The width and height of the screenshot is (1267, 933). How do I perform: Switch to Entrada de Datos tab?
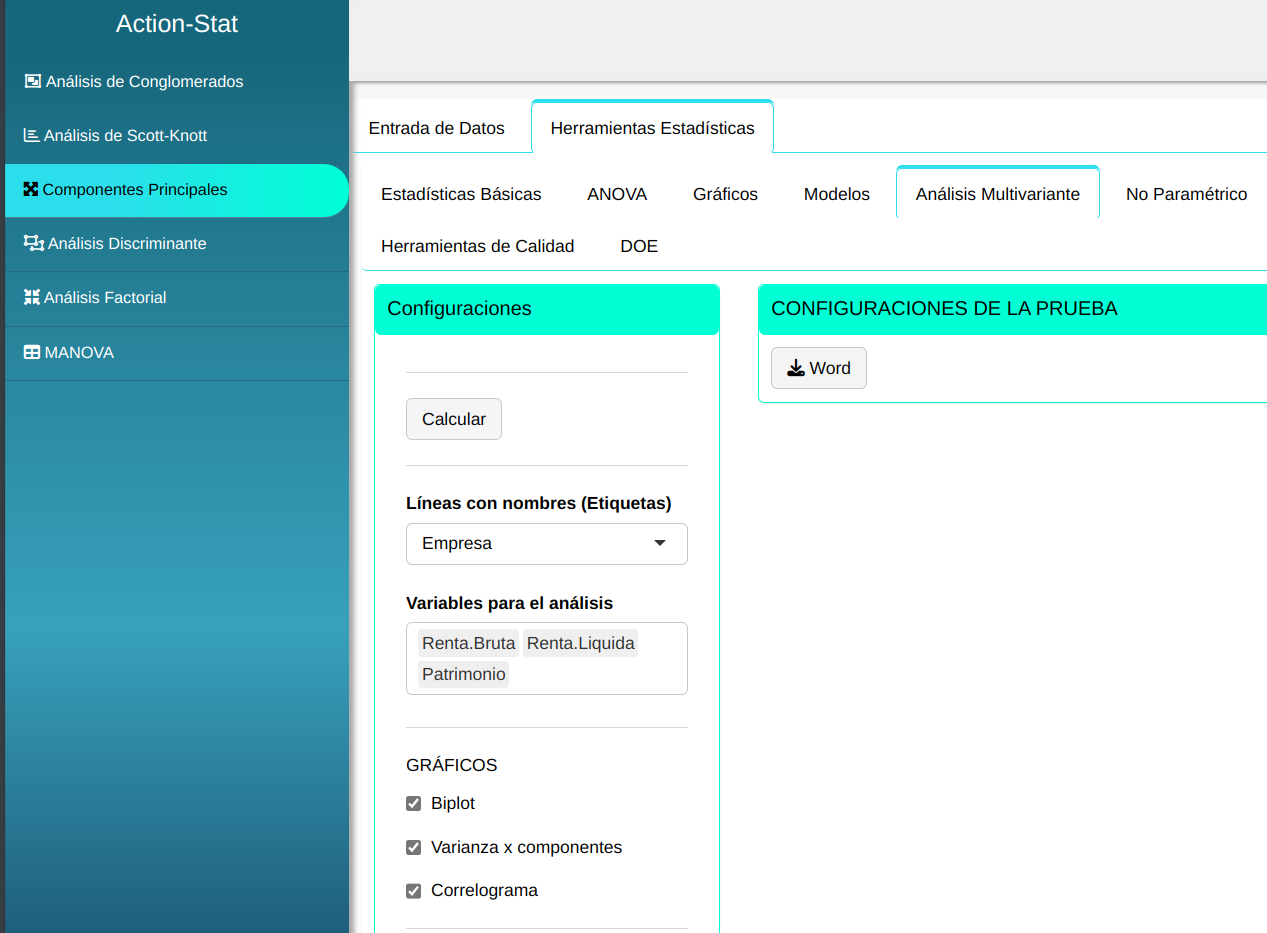(437, 128)
